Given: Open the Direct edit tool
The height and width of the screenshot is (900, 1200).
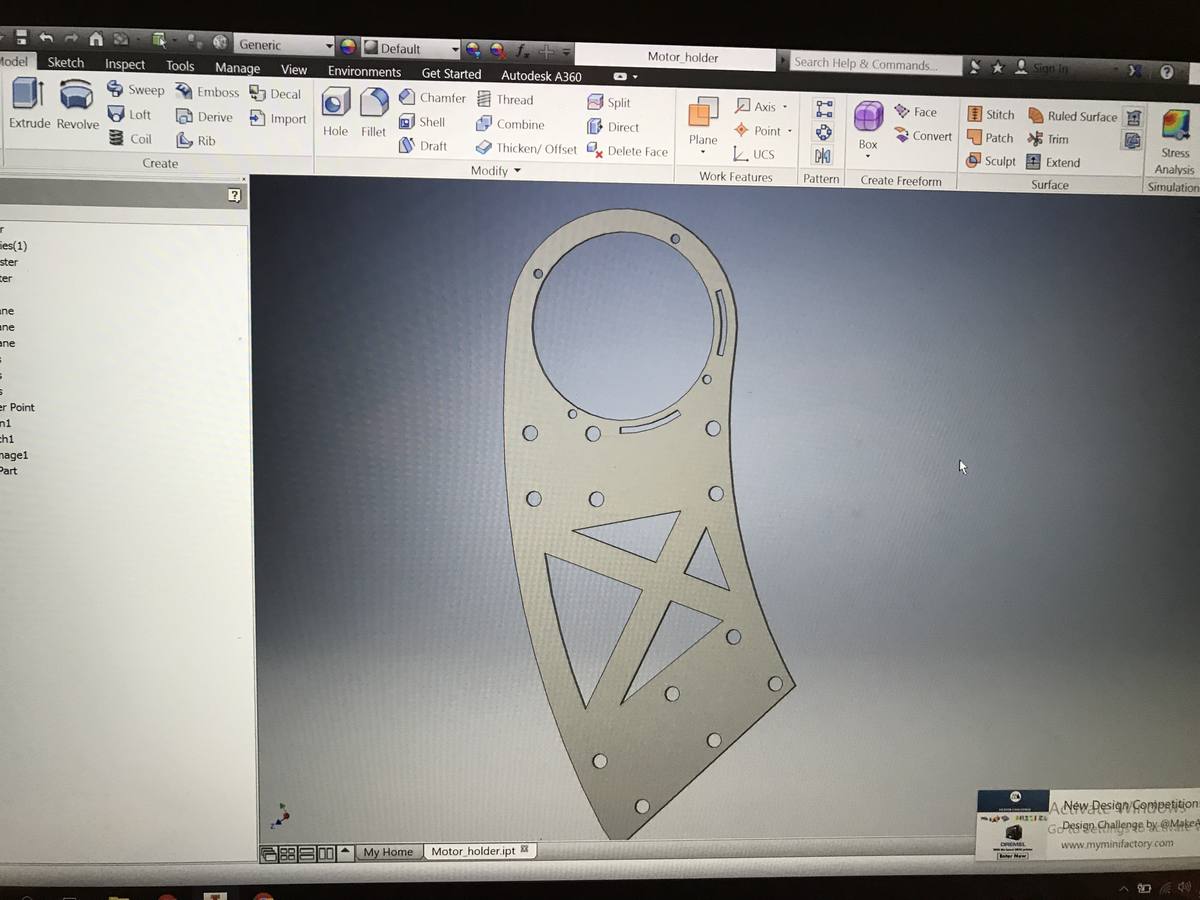Looking at the screenshot, I should point(613,127).
